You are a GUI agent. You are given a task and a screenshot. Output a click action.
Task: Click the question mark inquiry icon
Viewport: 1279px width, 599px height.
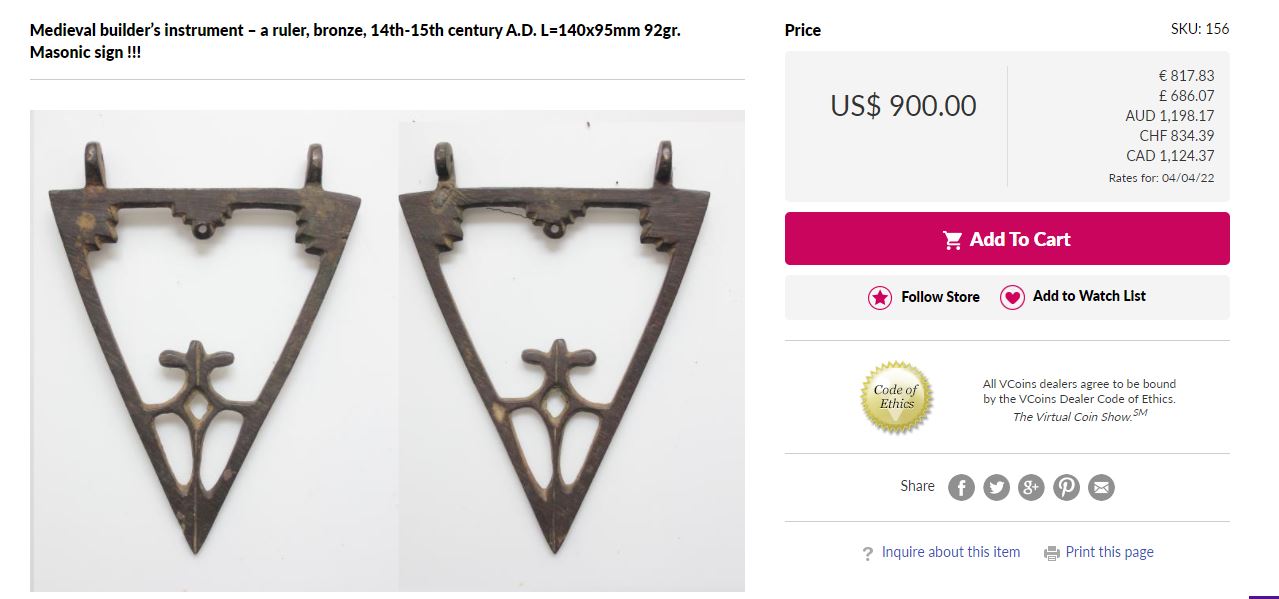(867, 553)
